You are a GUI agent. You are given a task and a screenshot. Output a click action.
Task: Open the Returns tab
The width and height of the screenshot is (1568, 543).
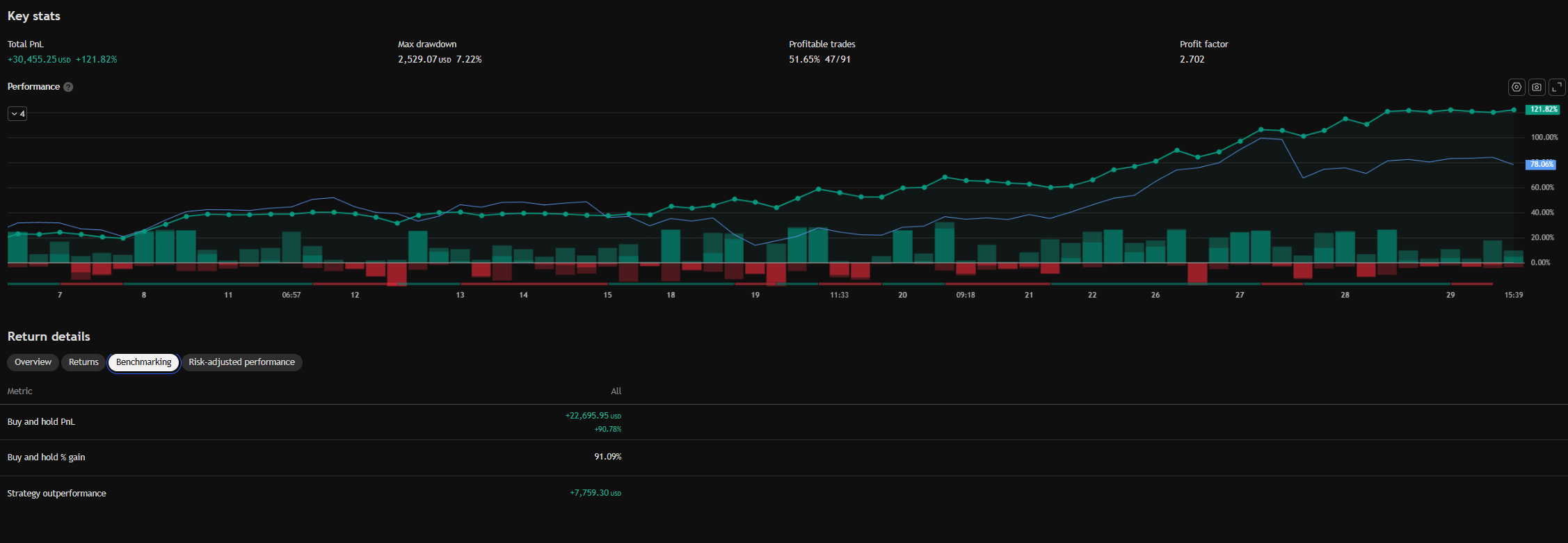[x=83, y=362]
